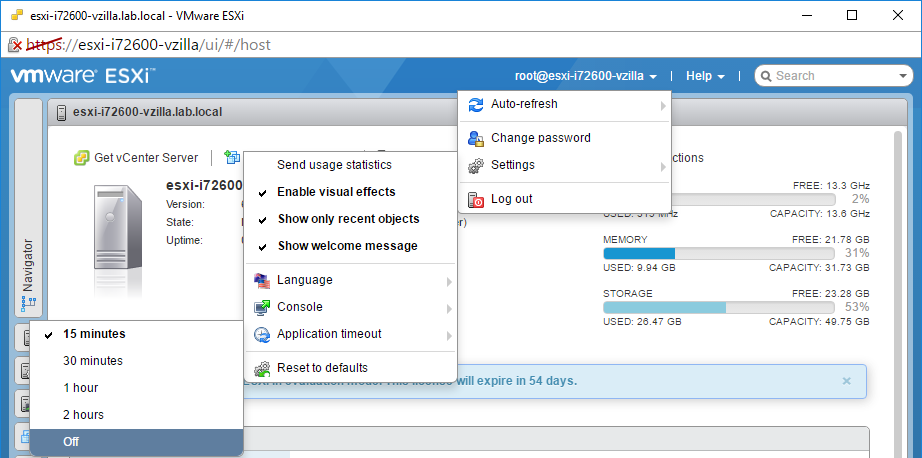Expand Language submenu arrow

(449, 282)
